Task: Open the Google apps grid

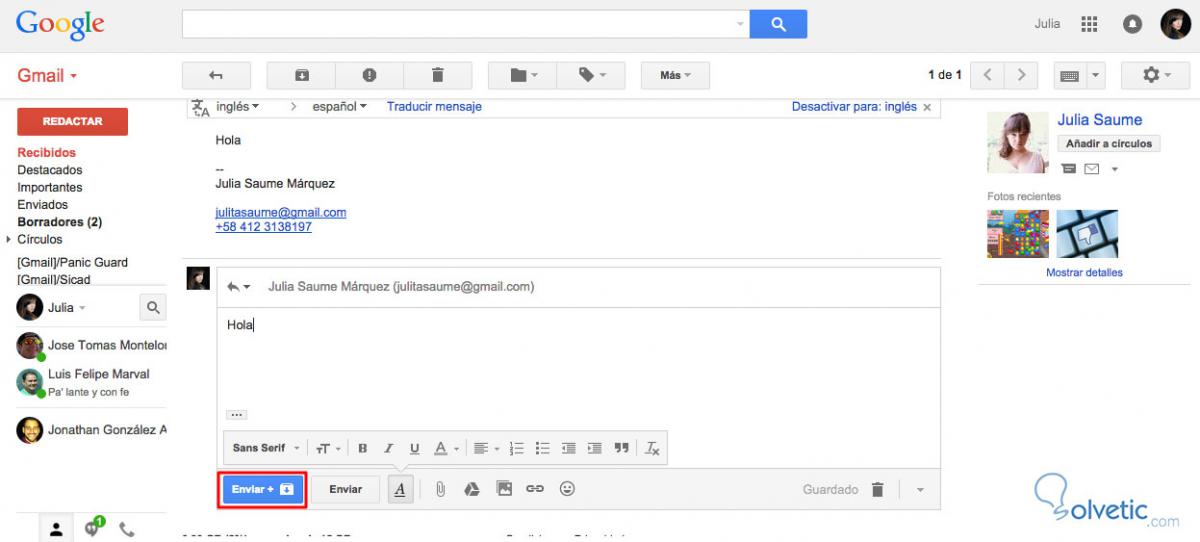Action: coord(1090,24)
